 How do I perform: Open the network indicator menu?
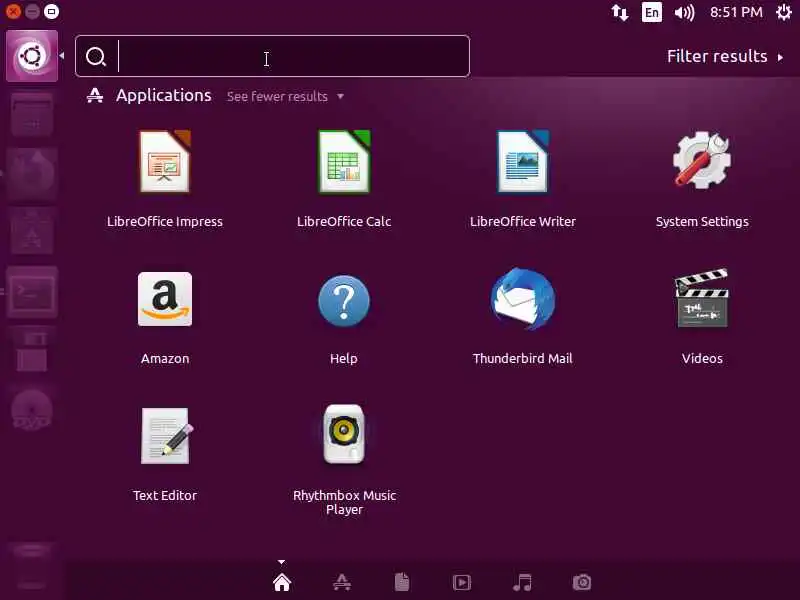pos(620,12)
